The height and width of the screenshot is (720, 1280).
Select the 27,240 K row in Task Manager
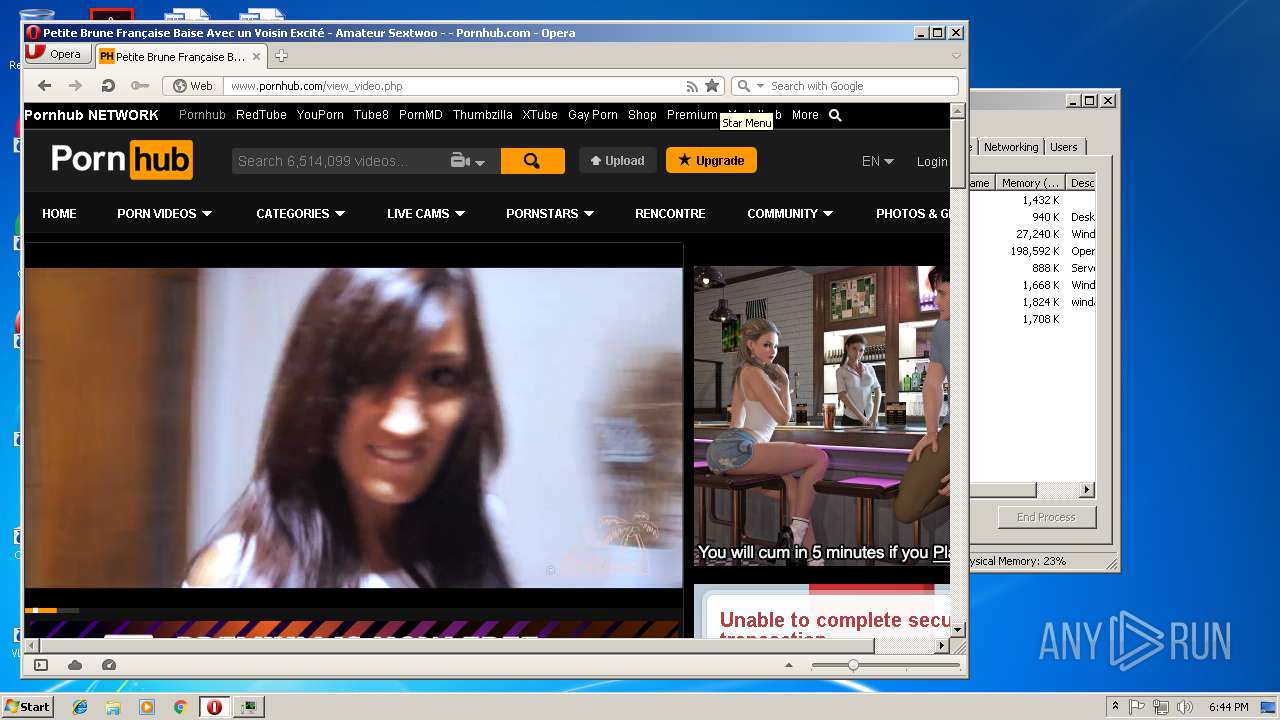coord(1032,234)
